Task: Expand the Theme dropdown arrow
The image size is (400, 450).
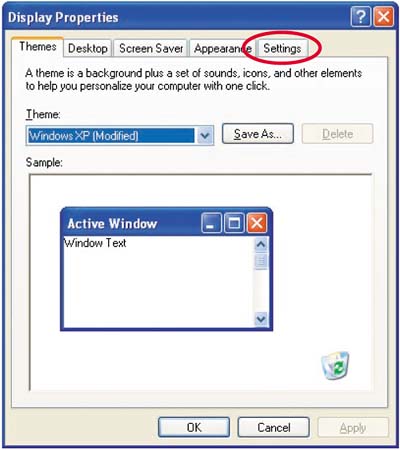Action: (x=205, y=135)
